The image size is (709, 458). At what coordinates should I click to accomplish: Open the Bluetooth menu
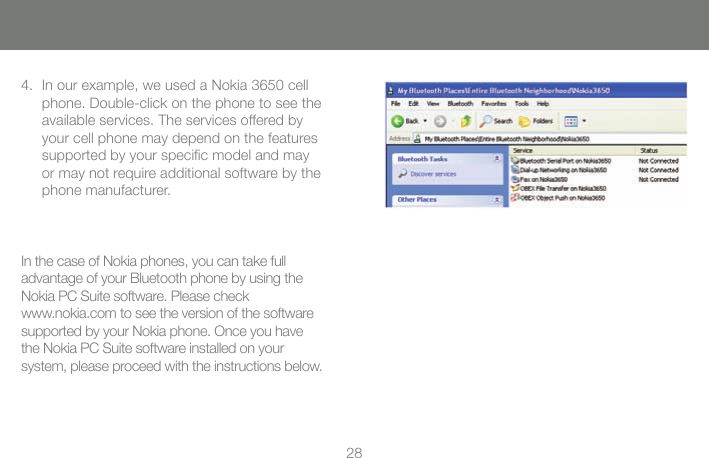click(460, 104)
